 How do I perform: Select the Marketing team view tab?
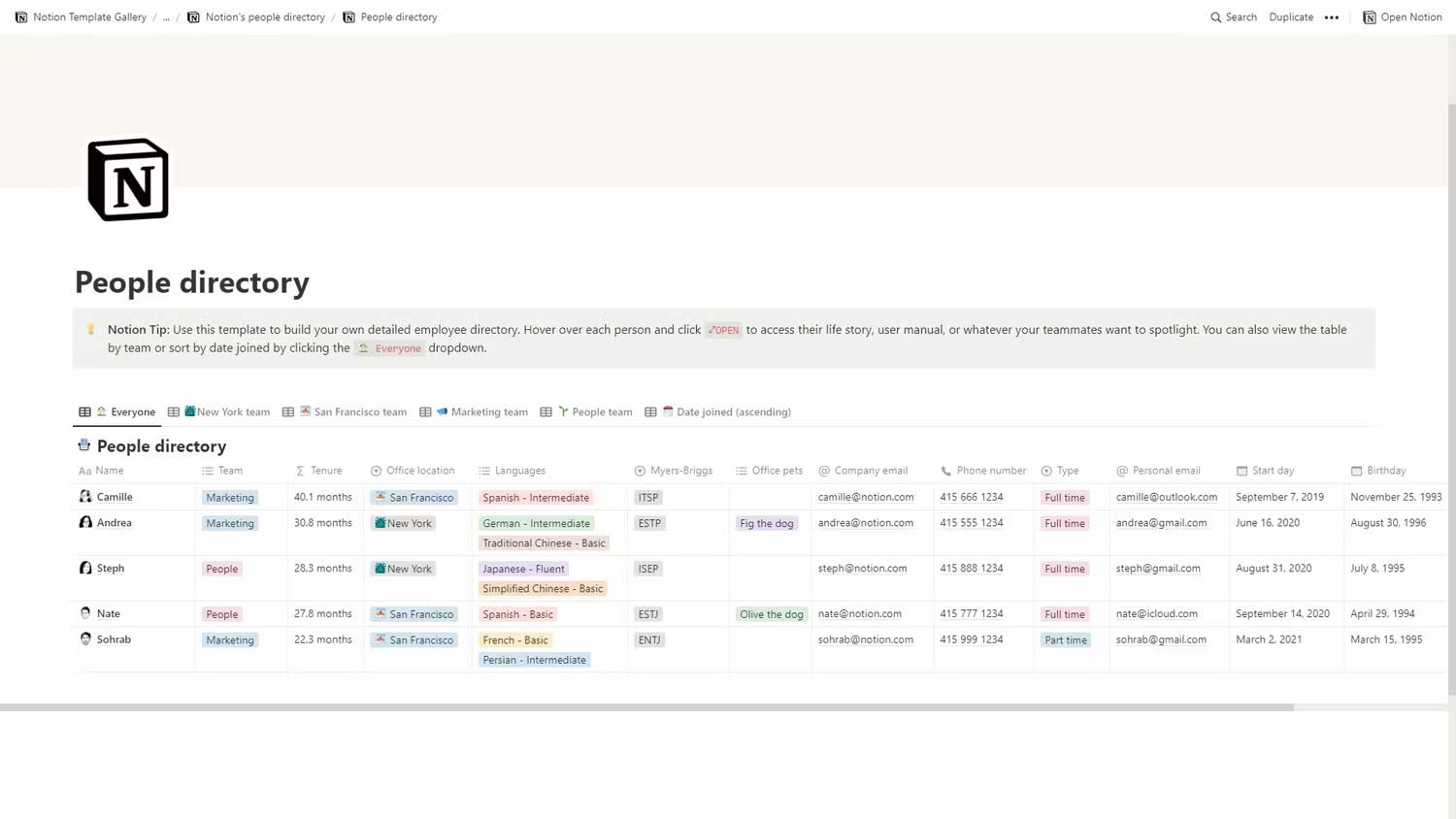click(474, 411)
